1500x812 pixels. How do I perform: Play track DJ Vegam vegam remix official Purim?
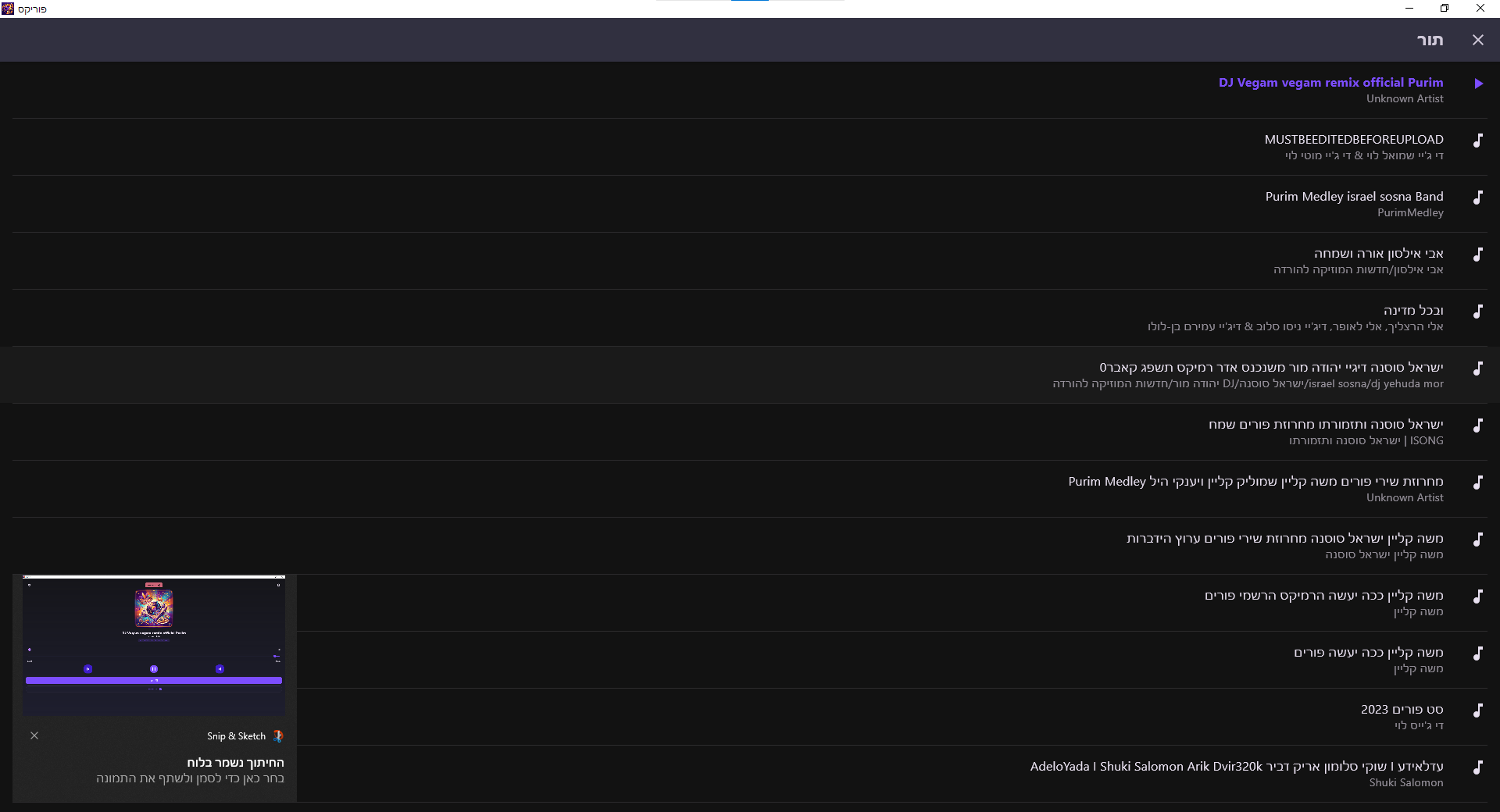(1330, 83)
